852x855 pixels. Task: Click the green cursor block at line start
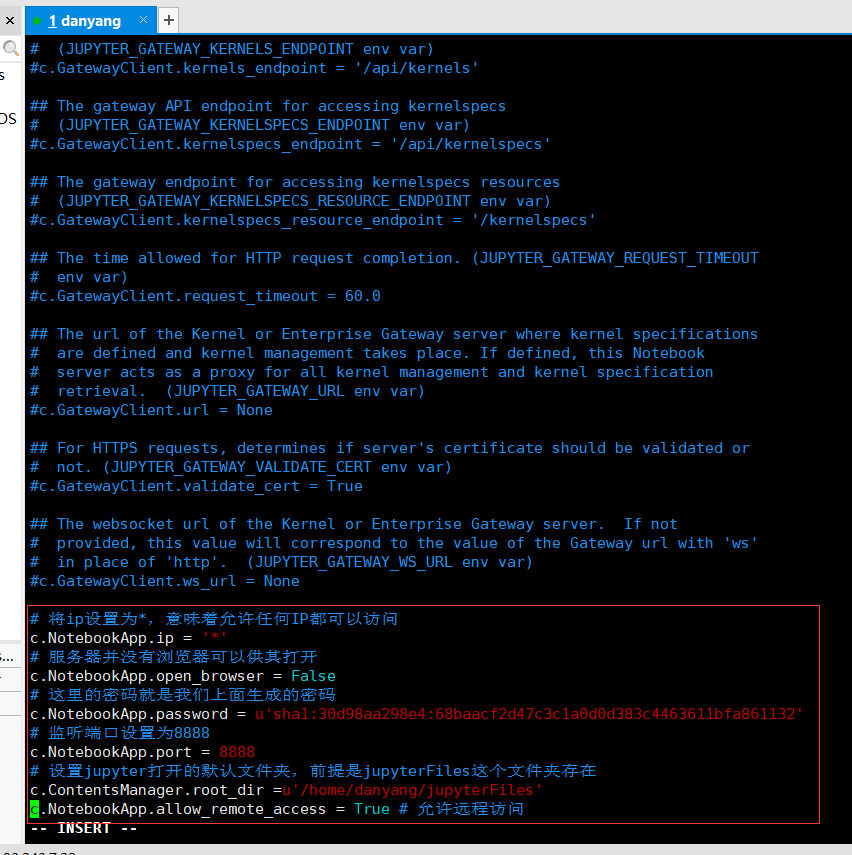(34, 809)
